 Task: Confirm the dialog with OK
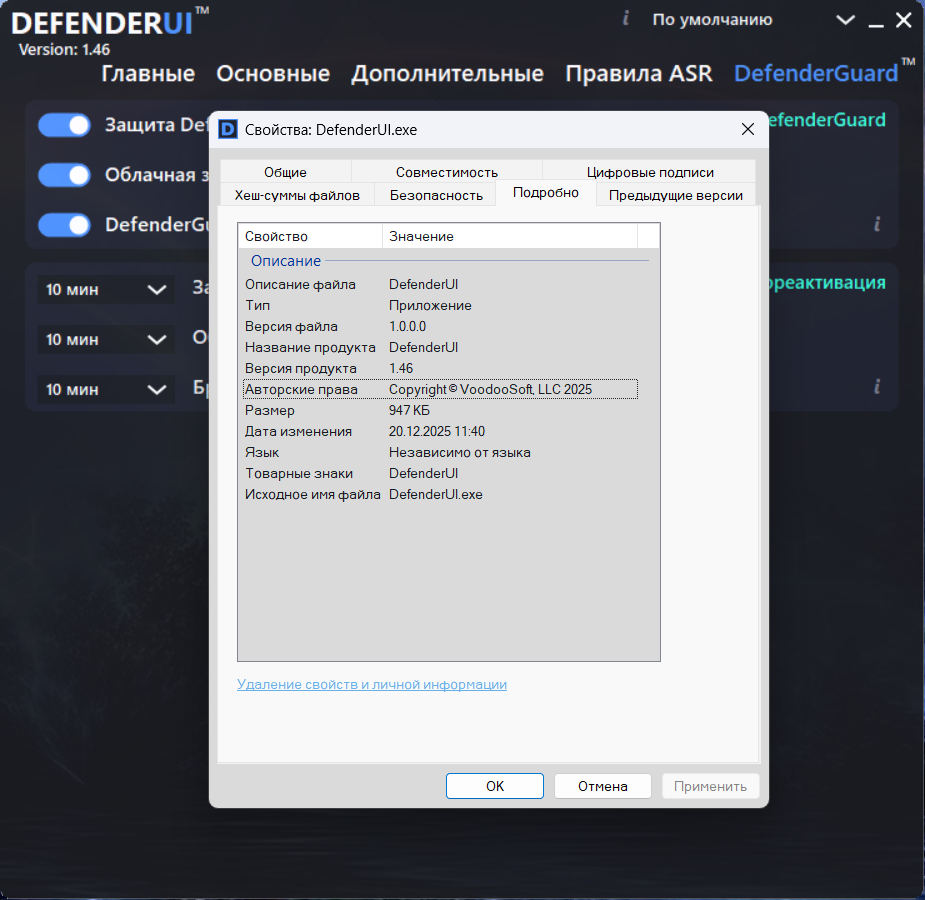[494, 786]
